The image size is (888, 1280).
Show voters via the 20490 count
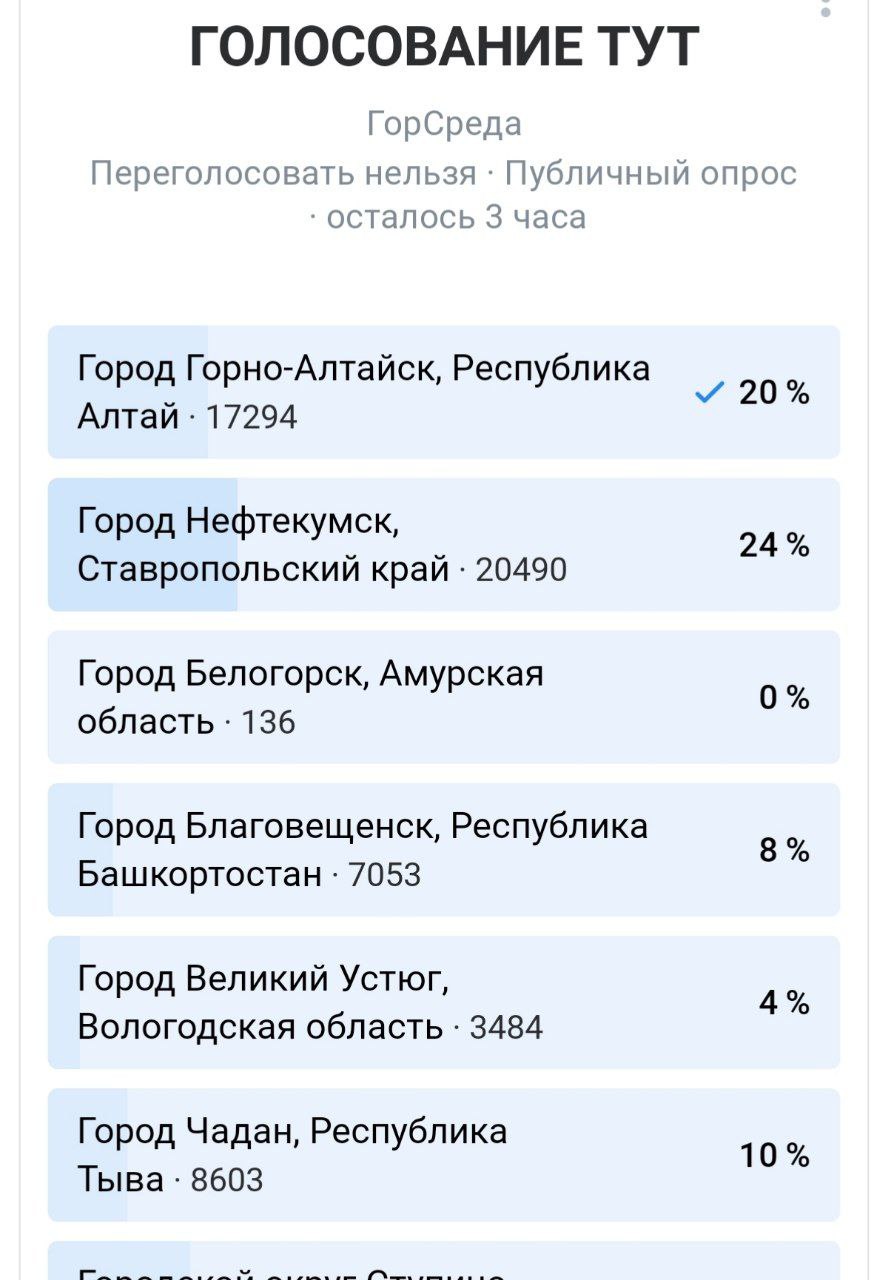click(x=521, y=569)
